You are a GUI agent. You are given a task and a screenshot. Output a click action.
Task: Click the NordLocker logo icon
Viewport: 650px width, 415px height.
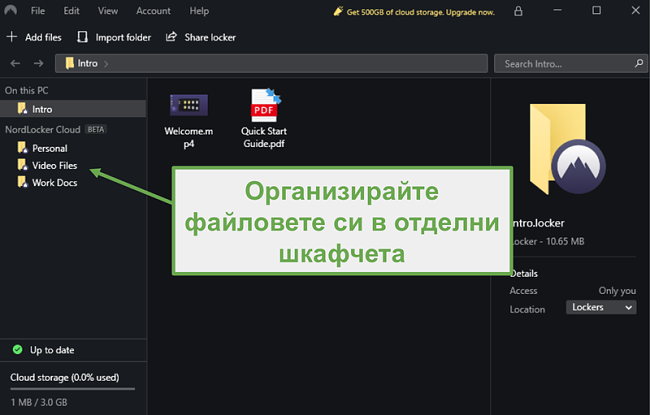[10, 10]
